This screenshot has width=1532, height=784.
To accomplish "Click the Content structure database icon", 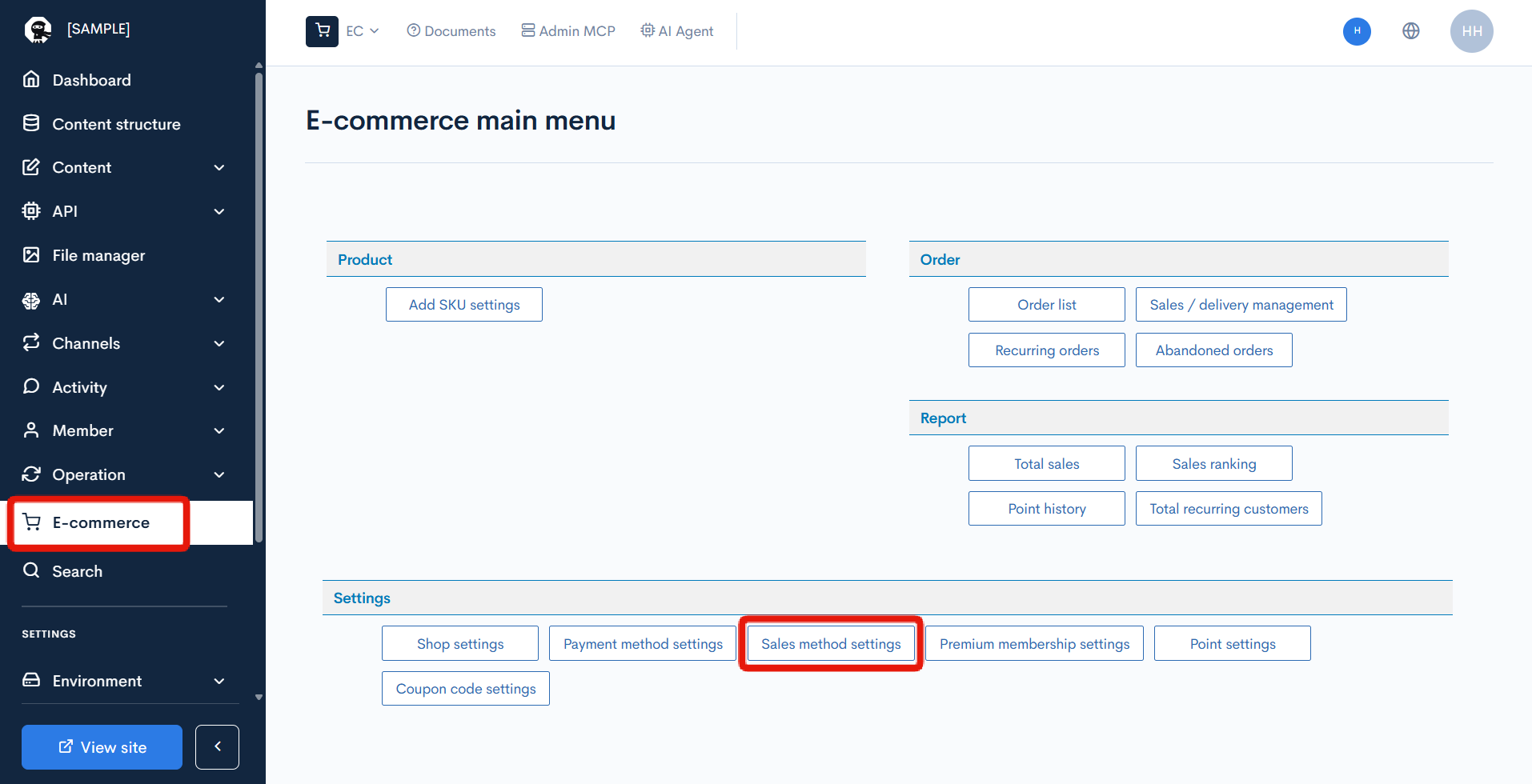I will [31, 123].
